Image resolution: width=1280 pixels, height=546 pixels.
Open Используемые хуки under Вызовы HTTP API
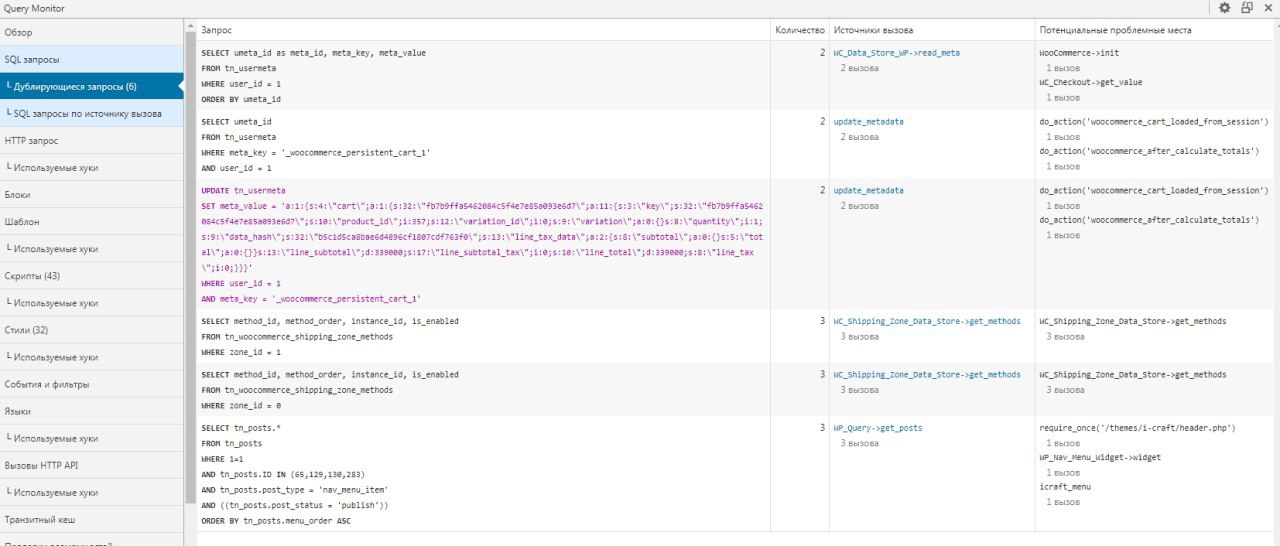tap(92, 491)
